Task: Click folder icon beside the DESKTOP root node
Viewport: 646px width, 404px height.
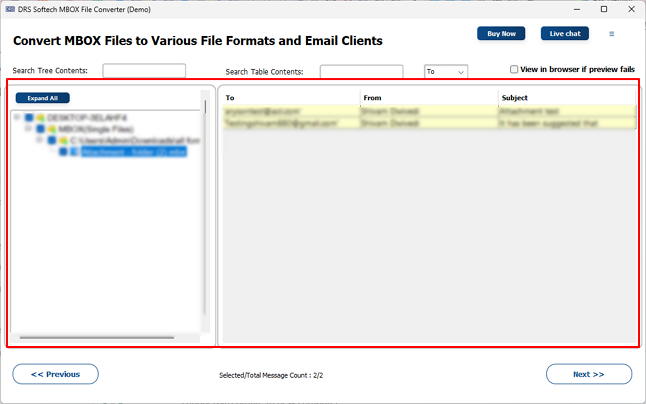Action: click(40, 118)
